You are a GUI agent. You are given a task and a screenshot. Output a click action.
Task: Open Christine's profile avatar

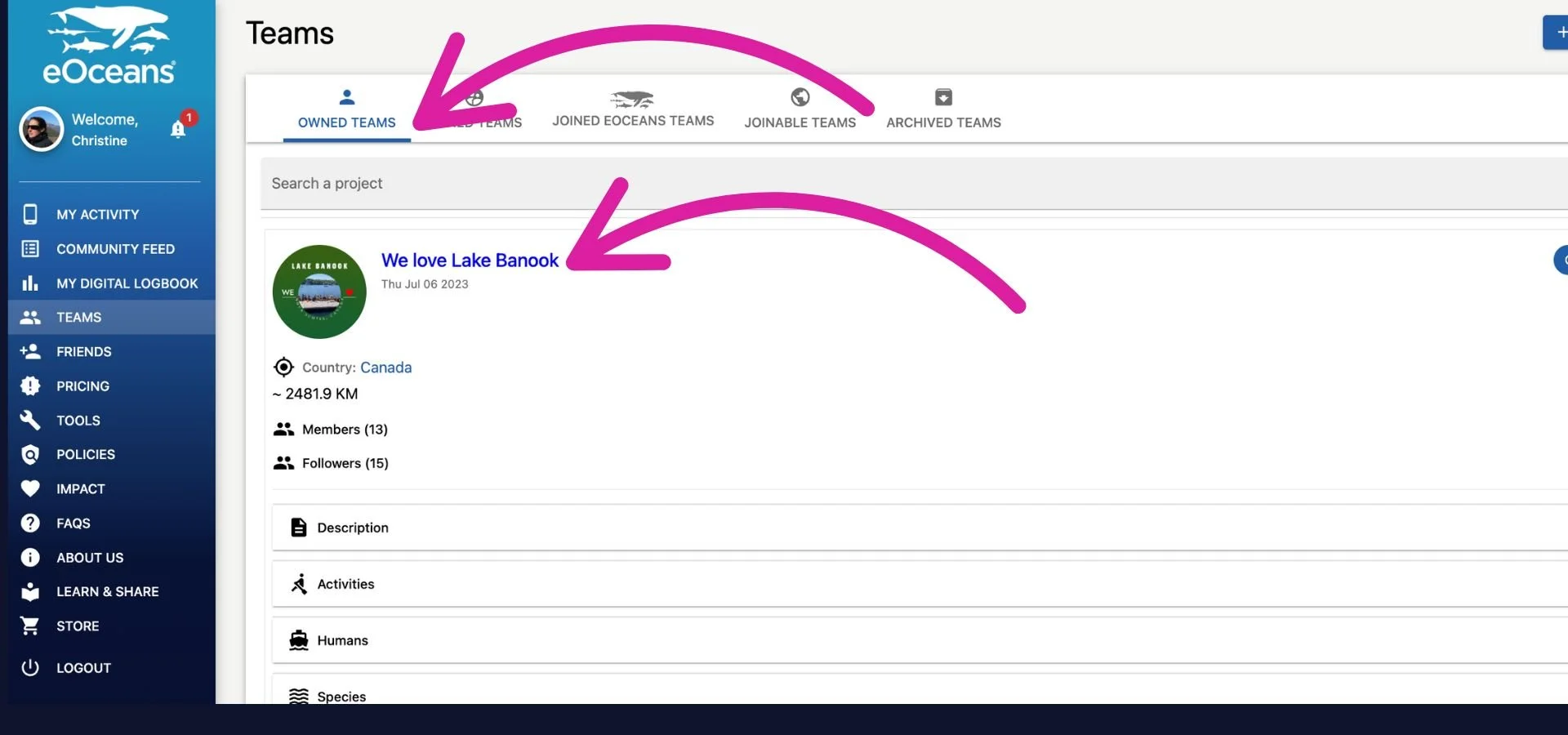42,129
